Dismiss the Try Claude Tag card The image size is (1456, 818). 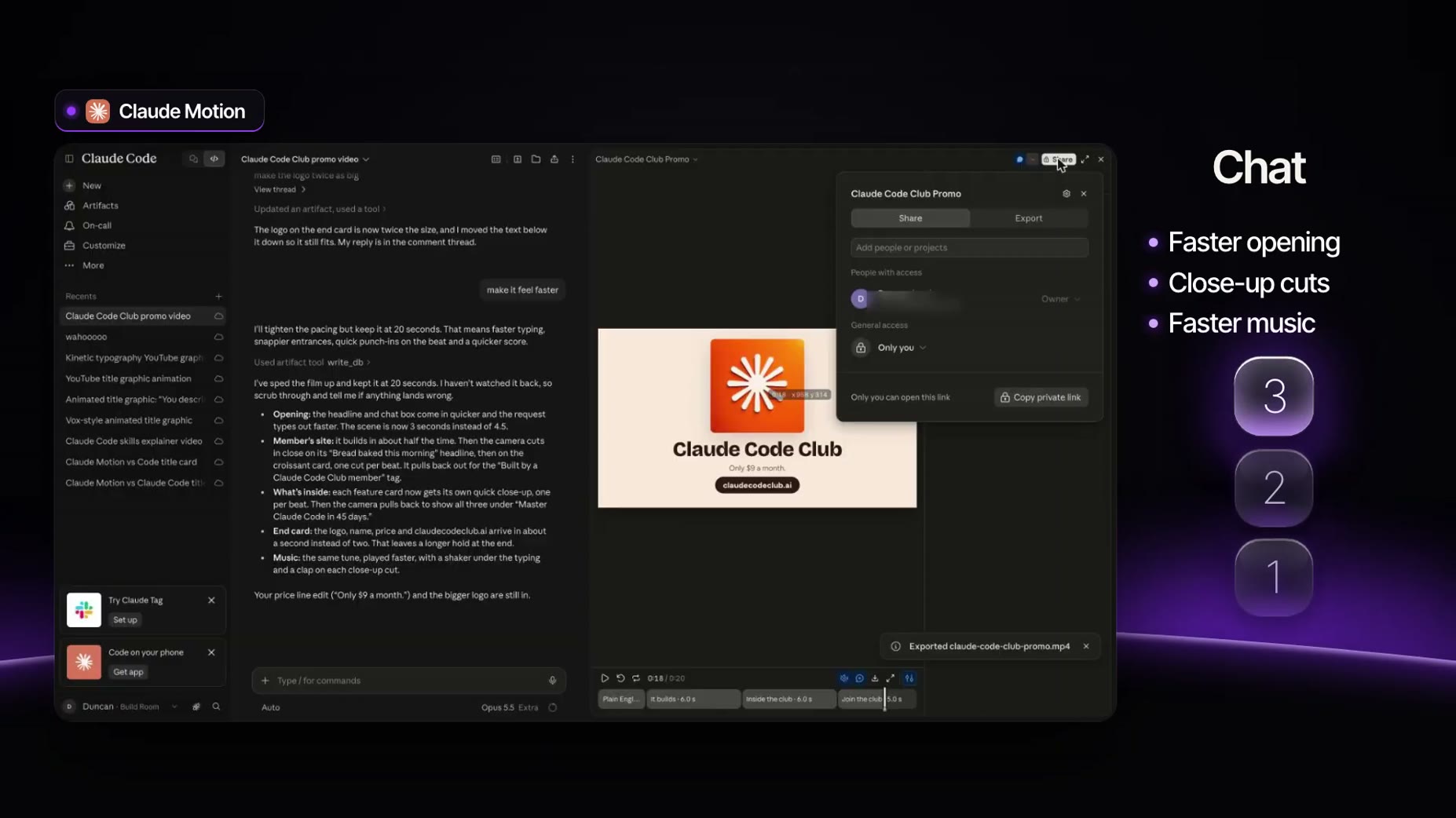pyautogui.click(x=211, y=601)
